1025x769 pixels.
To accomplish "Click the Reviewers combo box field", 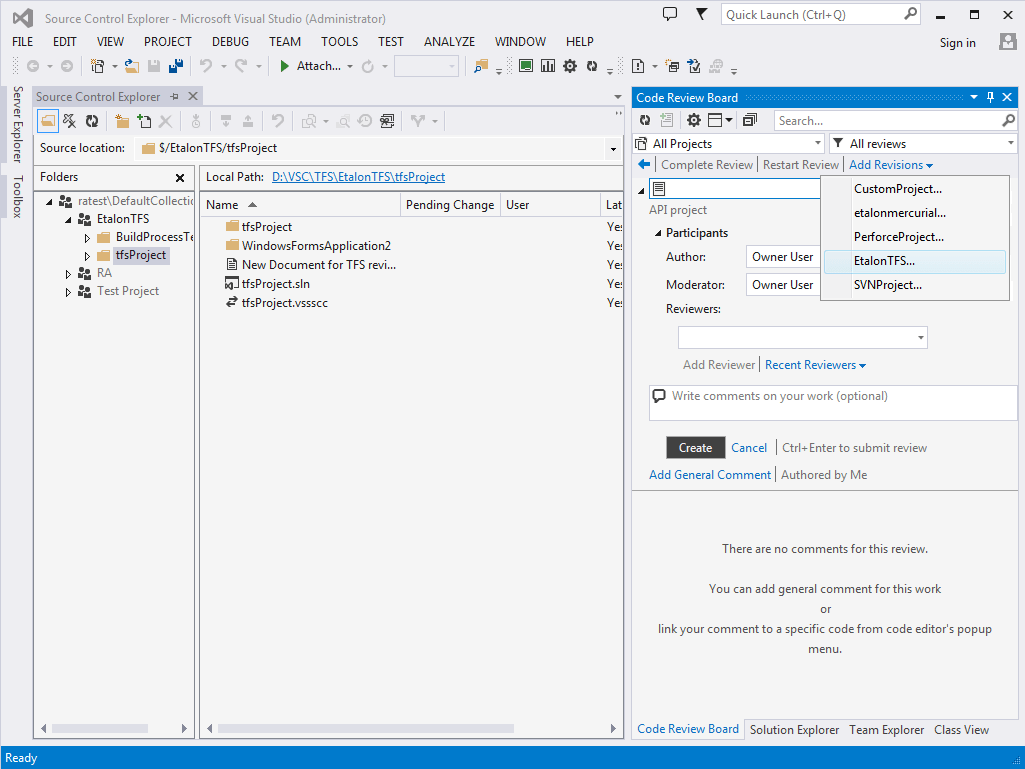I will [798, 337].
